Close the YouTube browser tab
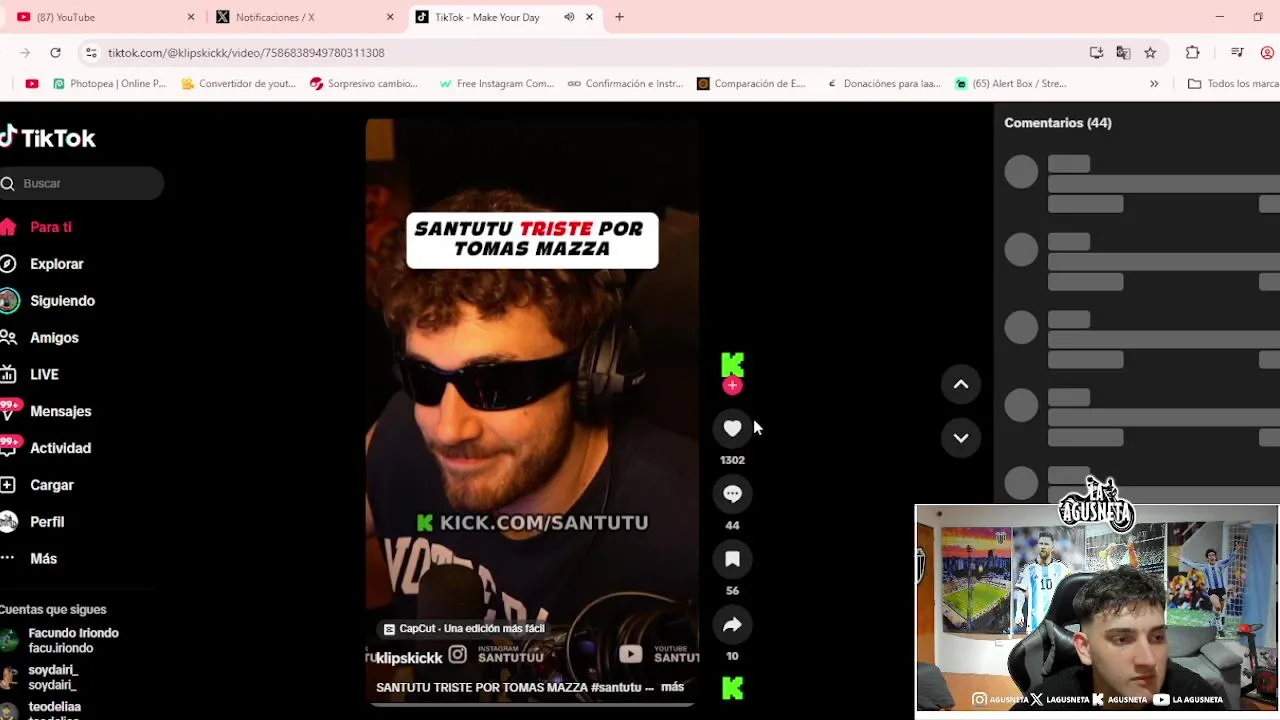Image resolution: width=1280 pixels, height=720 pixels. [191, 17]
